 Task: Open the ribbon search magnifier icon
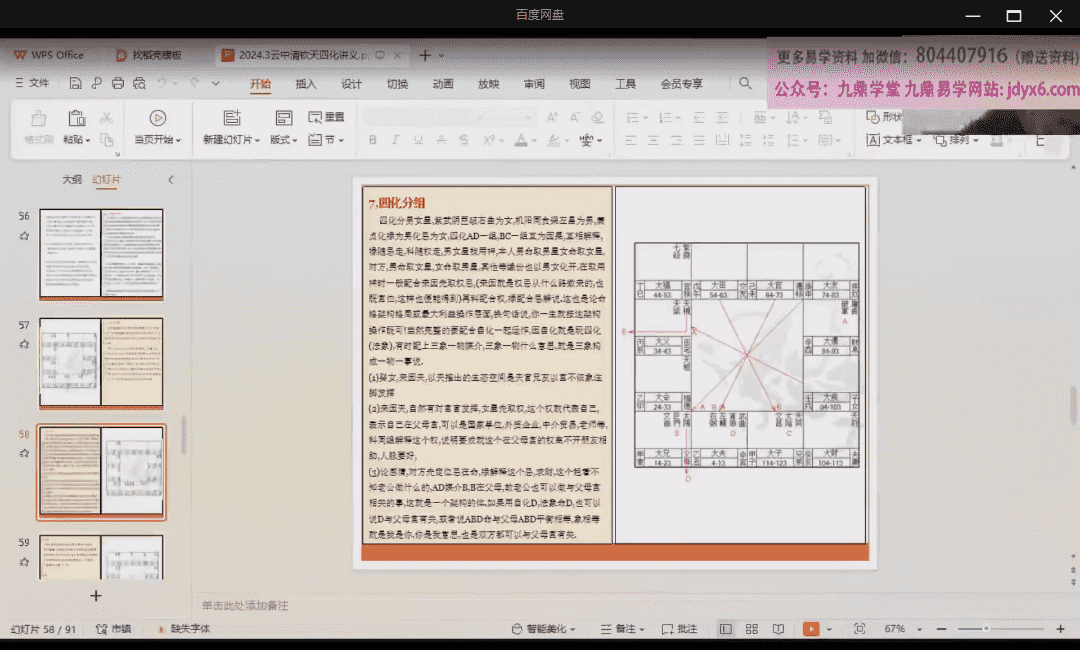745,84
